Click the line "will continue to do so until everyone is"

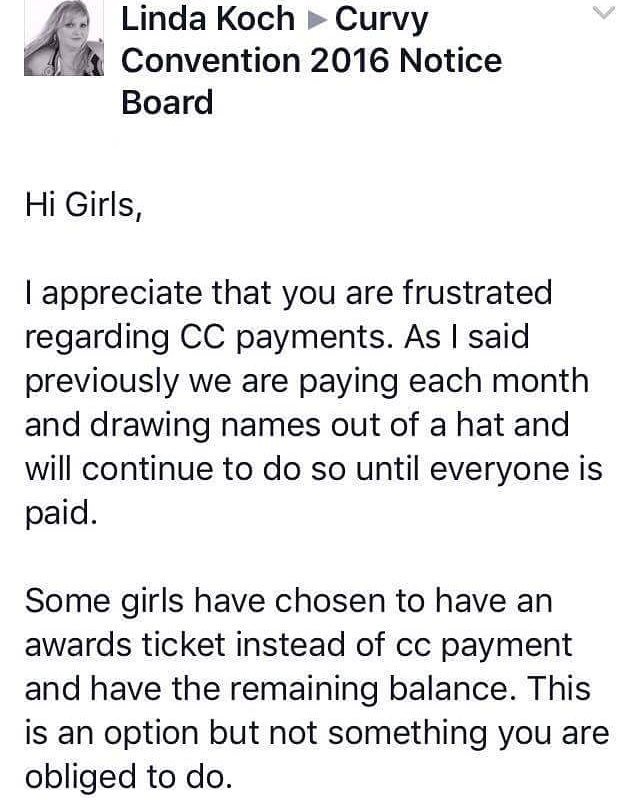(x=314, y=469)
